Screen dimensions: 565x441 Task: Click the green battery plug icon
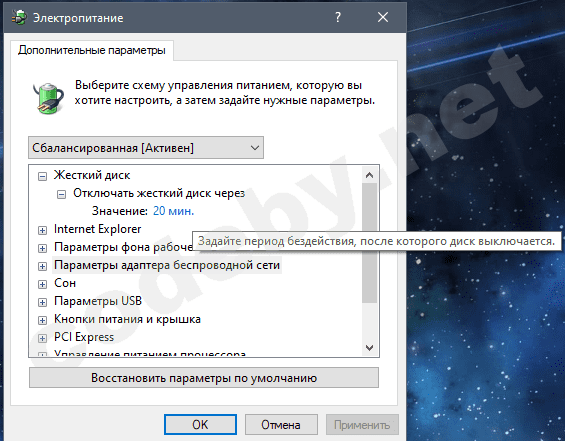pyautogui.click(x=49, y=98)
